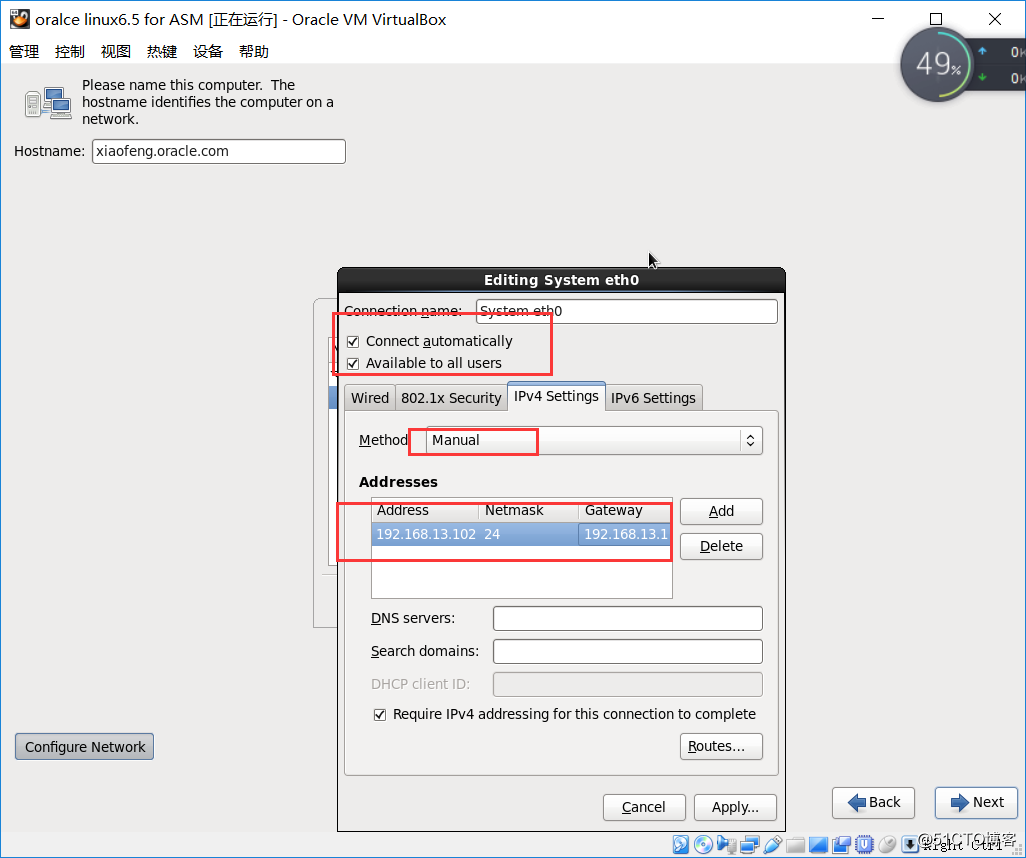Click the audio status icon in VirtualBox bar
Viewport: 1026px width, 858px height.
[x=727, y=844]
